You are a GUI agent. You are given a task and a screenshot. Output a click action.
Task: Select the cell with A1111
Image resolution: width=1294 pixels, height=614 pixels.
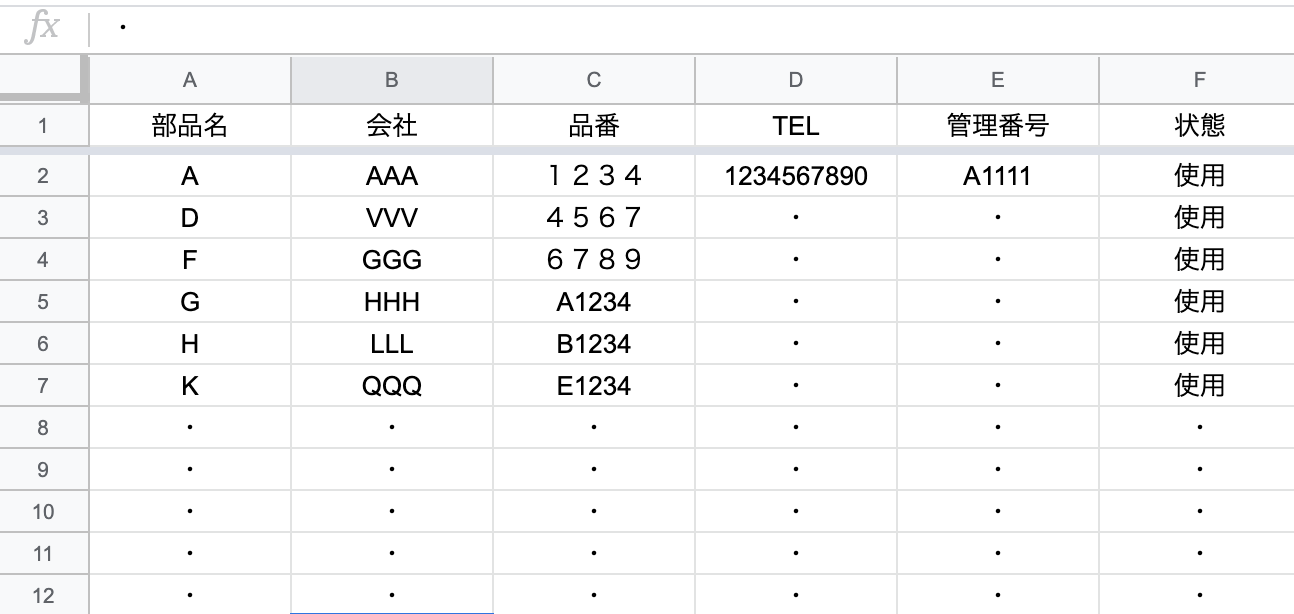997,177
